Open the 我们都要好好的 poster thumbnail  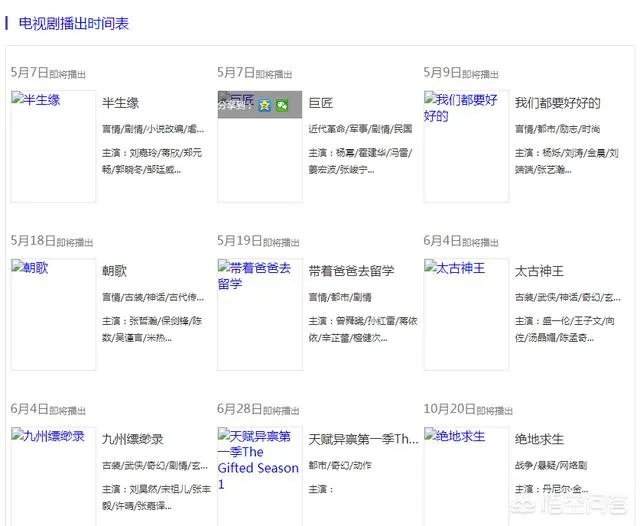point(466,146)
